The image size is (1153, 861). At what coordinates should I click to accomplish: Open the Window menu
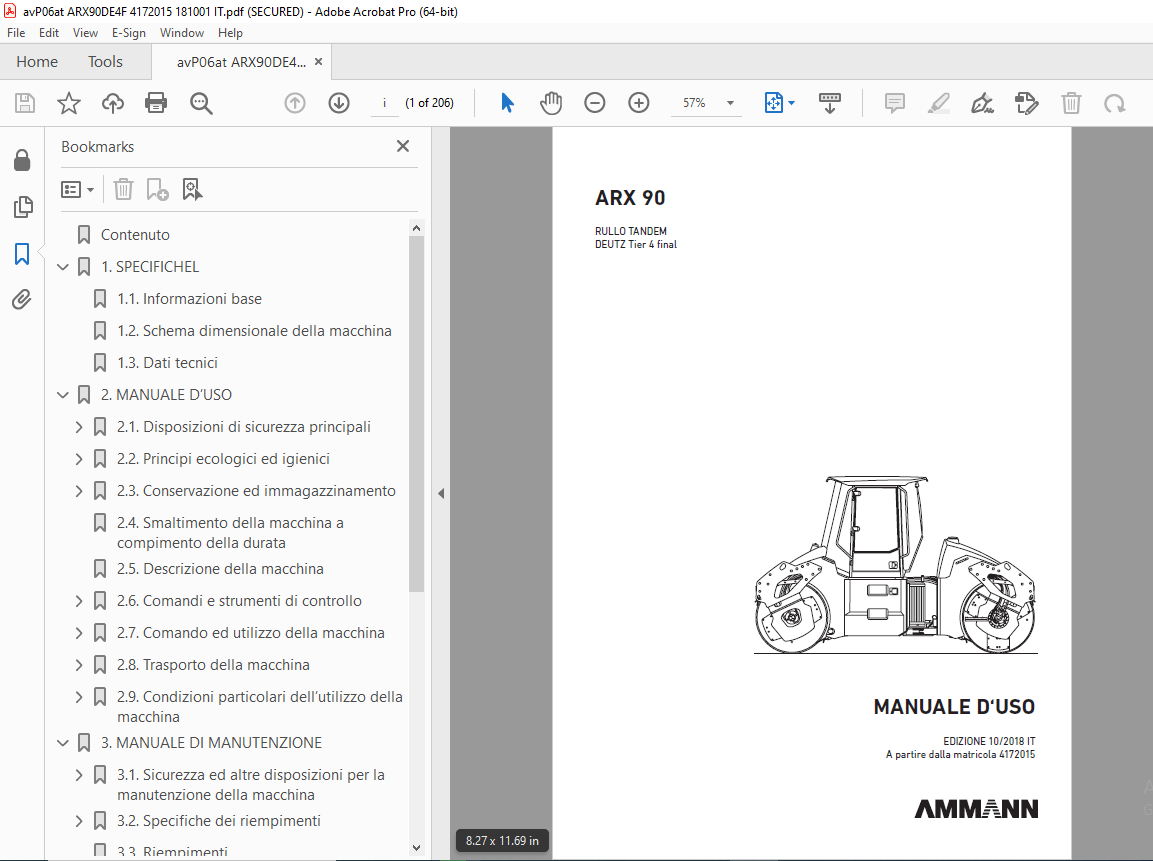pyautogui.click(x=182, y=33)
